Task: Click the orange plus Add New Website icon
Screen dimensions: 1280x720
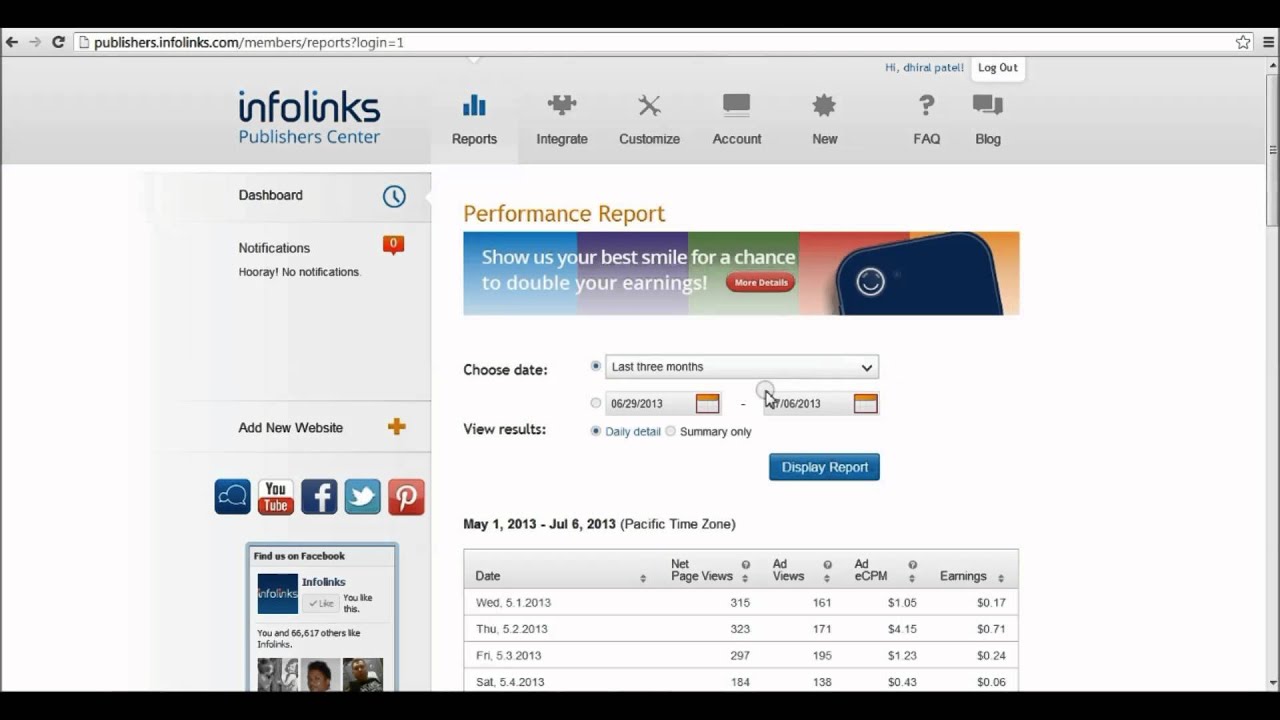Action: pyautogui.click(x=397, y=427)
